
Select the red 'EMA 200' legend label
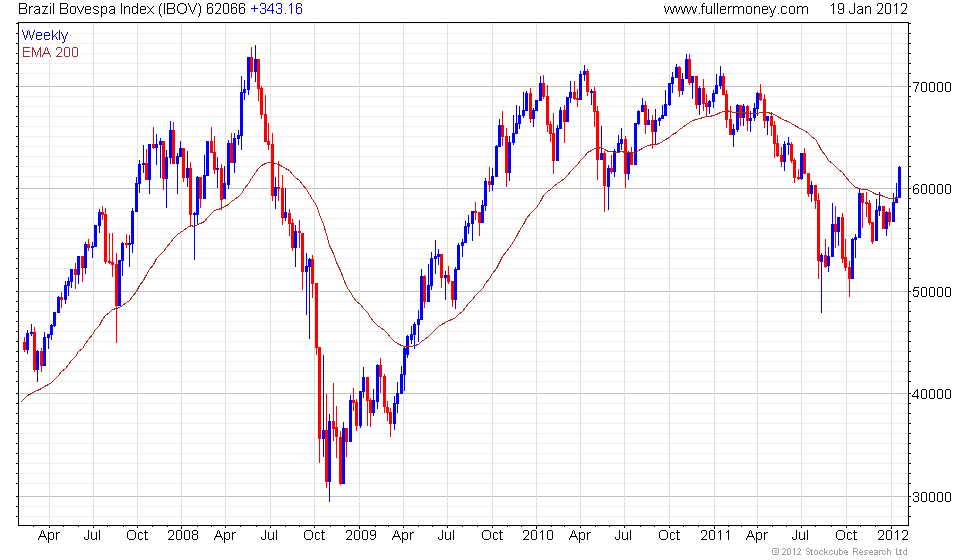pyautogui.click(x=50, y=52)
